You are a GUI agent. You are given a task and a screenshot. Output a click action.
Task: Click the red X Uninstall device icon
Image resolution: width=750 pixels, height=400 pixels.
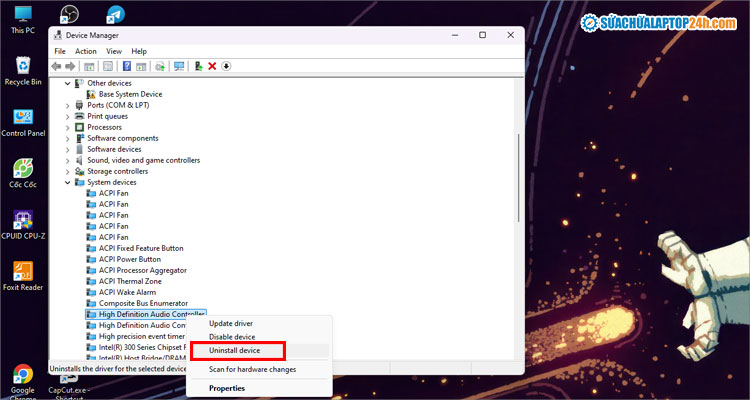coord(212,66)
